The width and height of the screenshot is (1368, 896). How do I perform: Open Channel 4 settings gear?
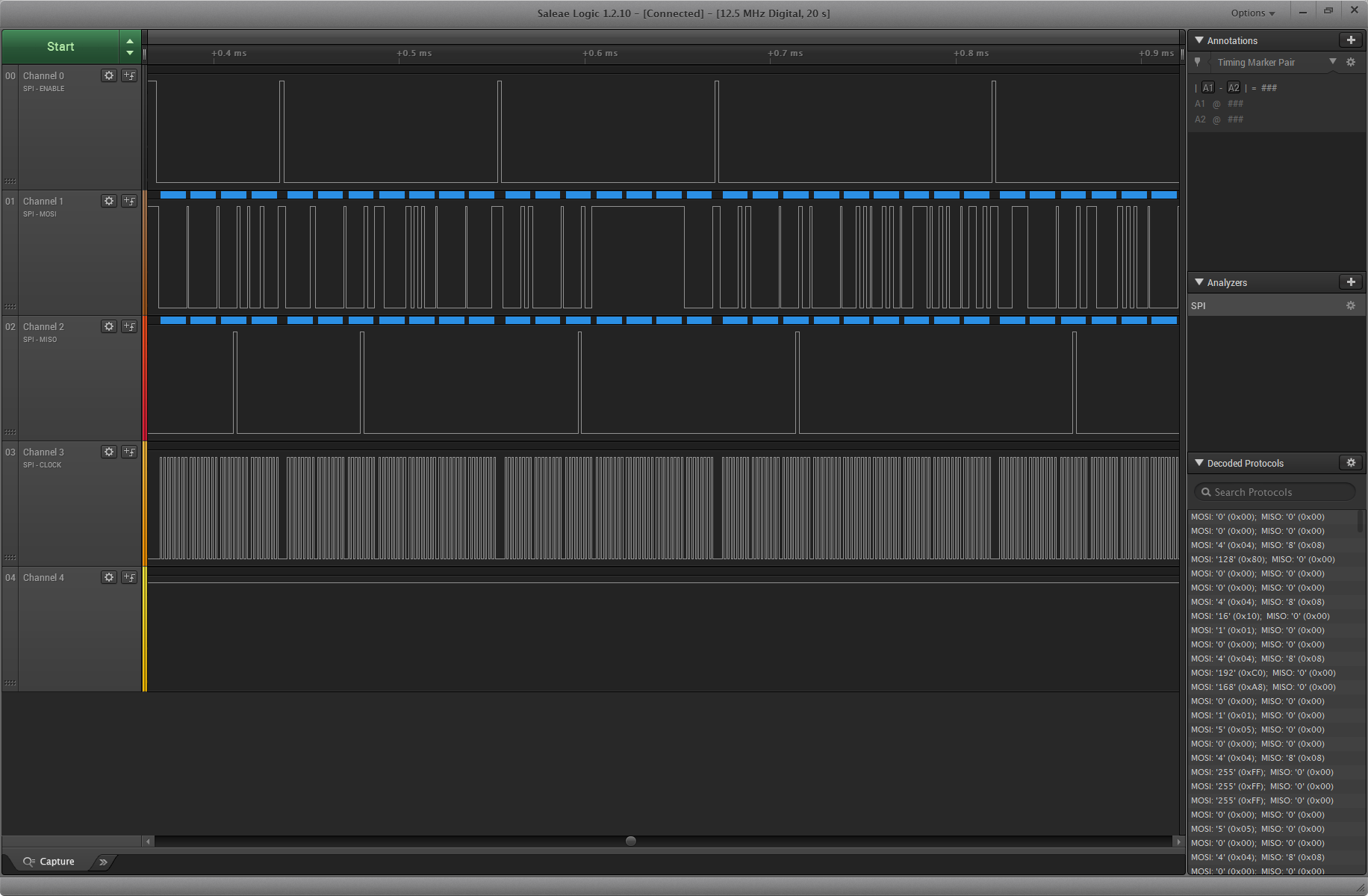pos(109,577)
